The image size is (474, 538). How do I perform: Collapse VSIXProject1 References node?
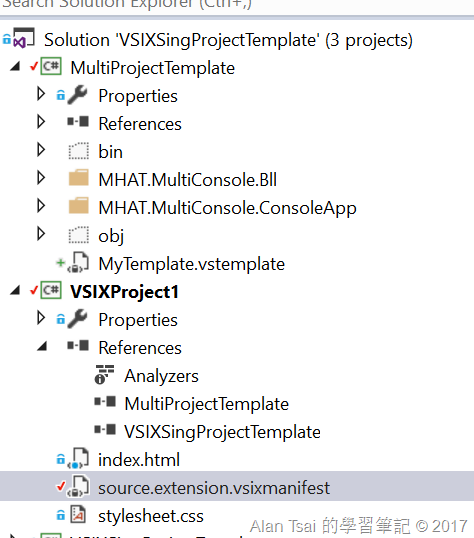42,346
